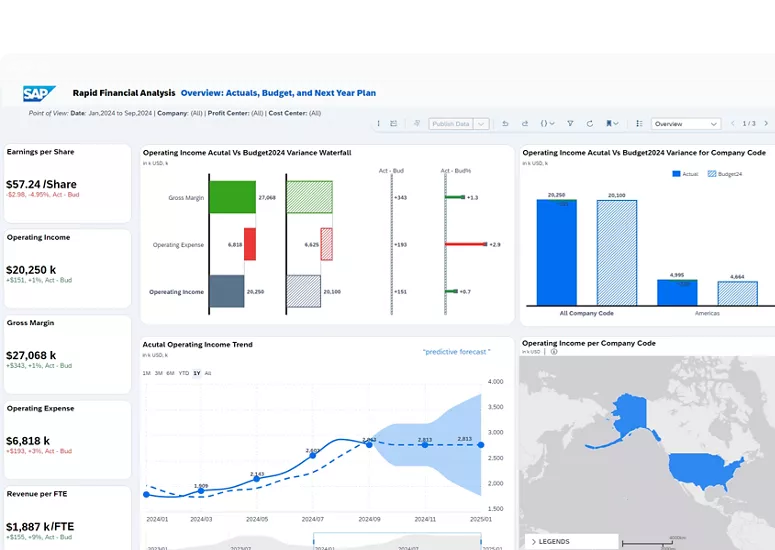The width and height of the screenshot is (775, 550).
Task: Click the refresh data icon
Action: point(590,124)
